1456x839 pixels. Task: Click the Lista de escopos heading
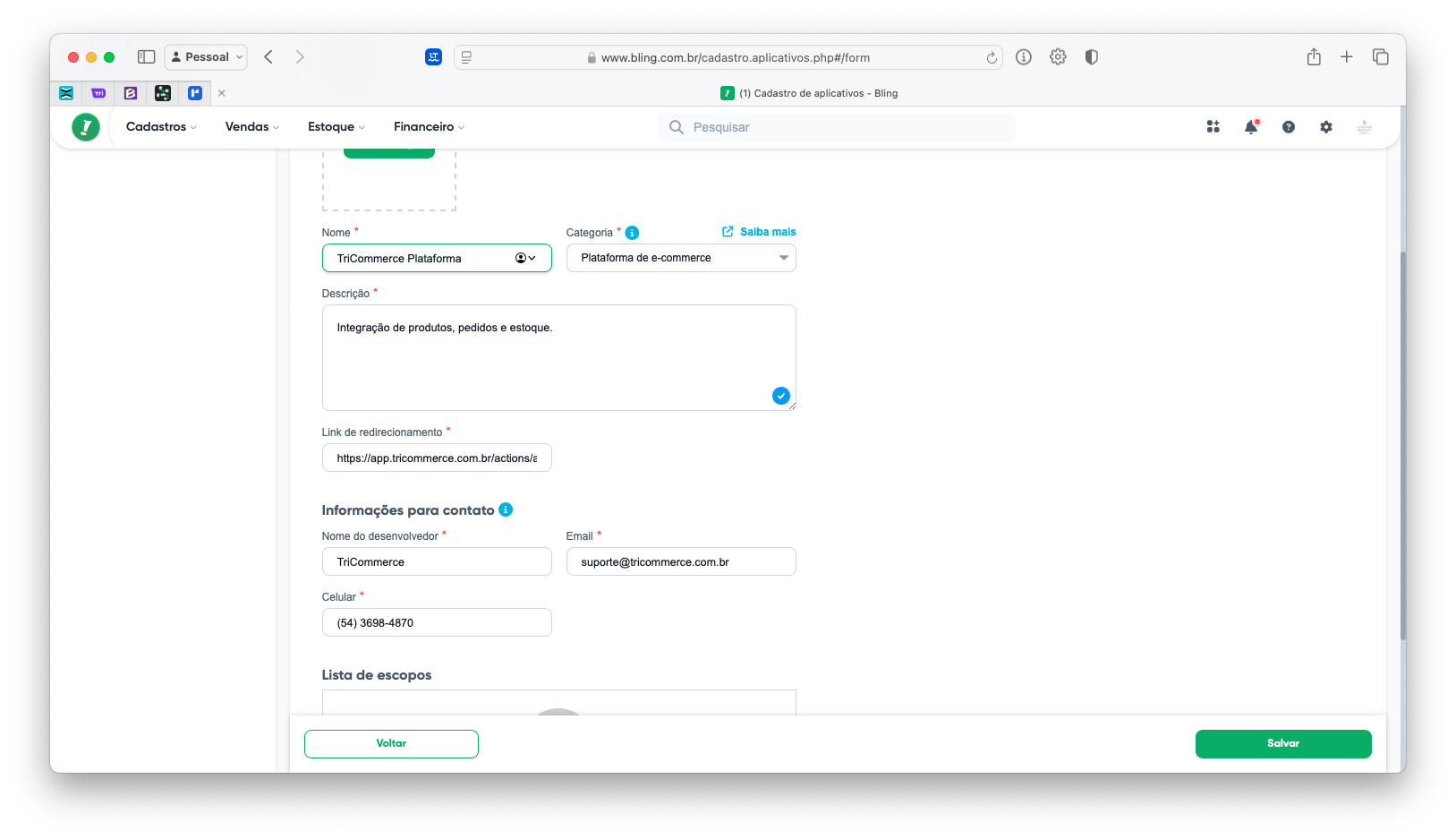click(x=377, y=675)
